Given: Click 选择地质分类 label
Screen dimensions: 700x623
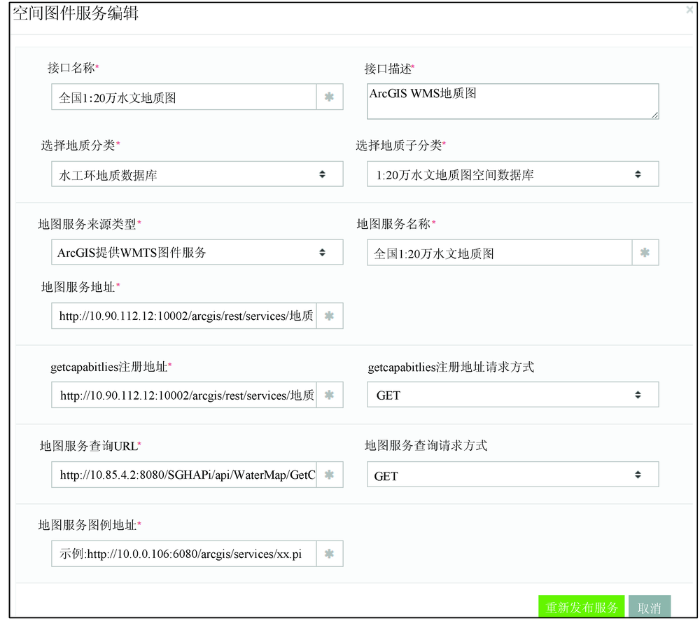Looking at the screenshot, I should (x=78, y=145).
